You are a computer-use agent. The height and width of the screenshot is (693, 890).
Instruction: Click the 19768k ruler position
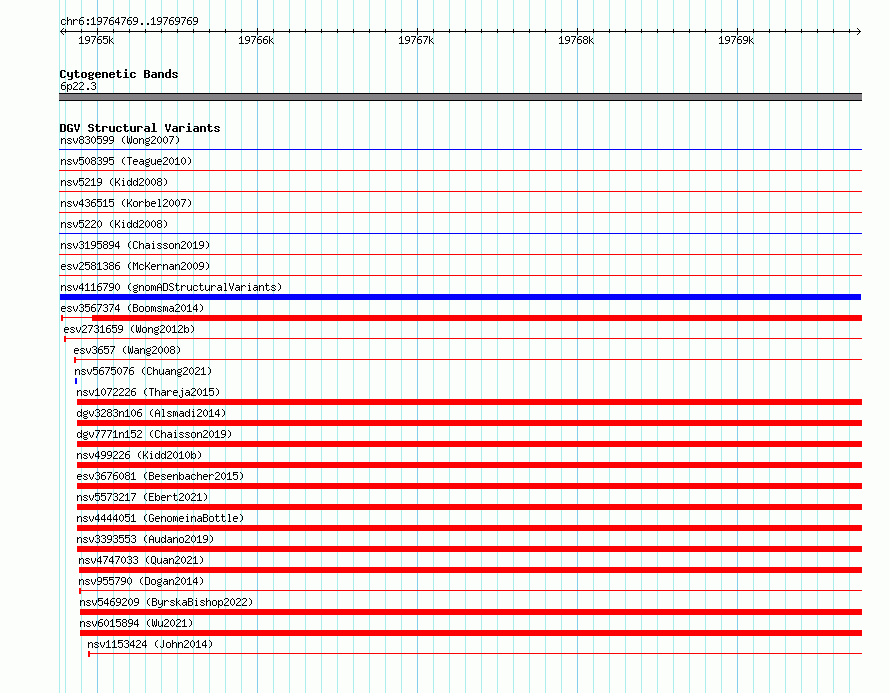(x=576, y=40)
